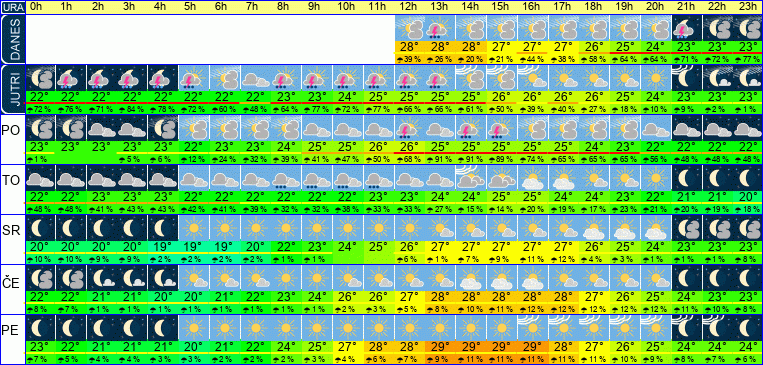Click the TO 14h windy cloud icon
The width and height of the screenshot is (763, 365).
tap(471, 178)
